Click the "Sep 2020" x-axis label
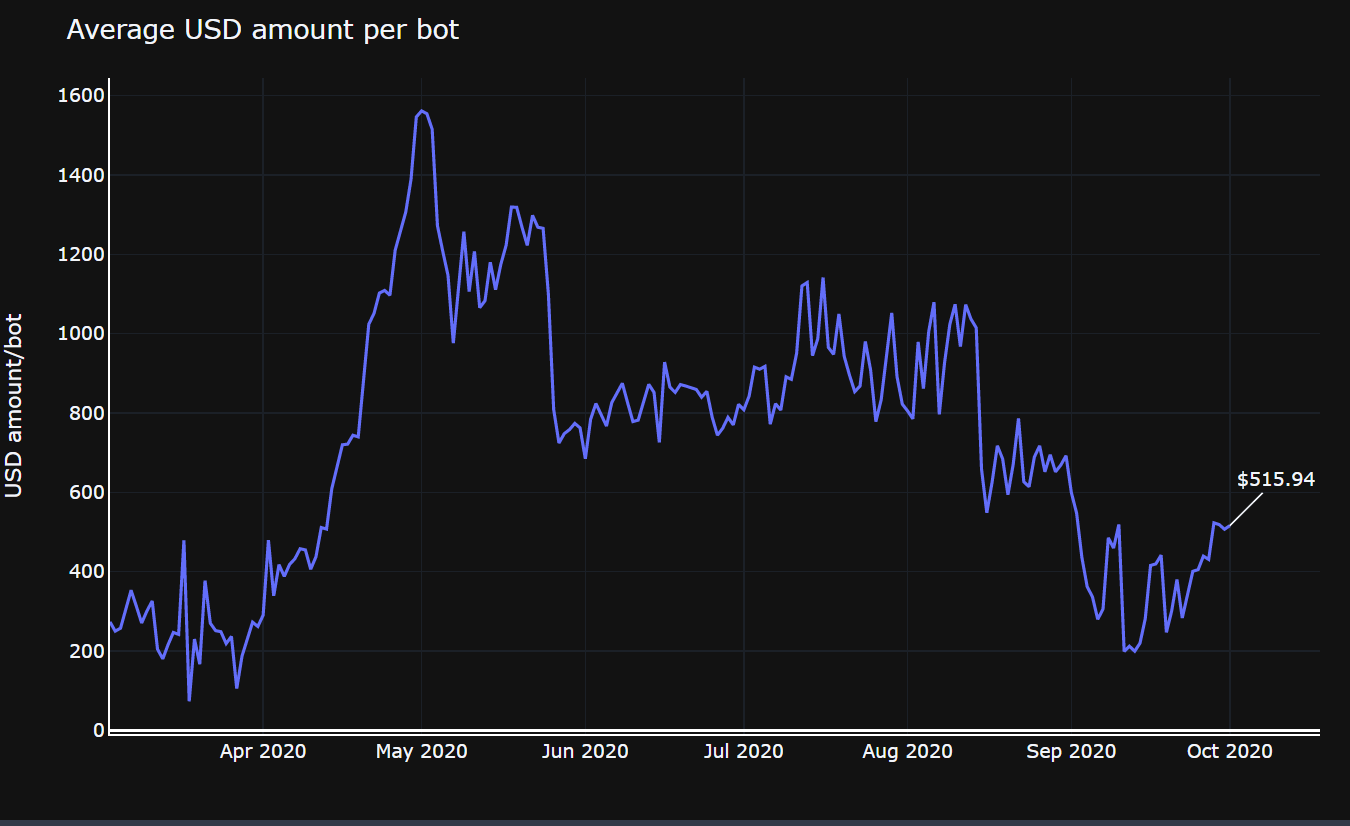 pos(1071,751)
